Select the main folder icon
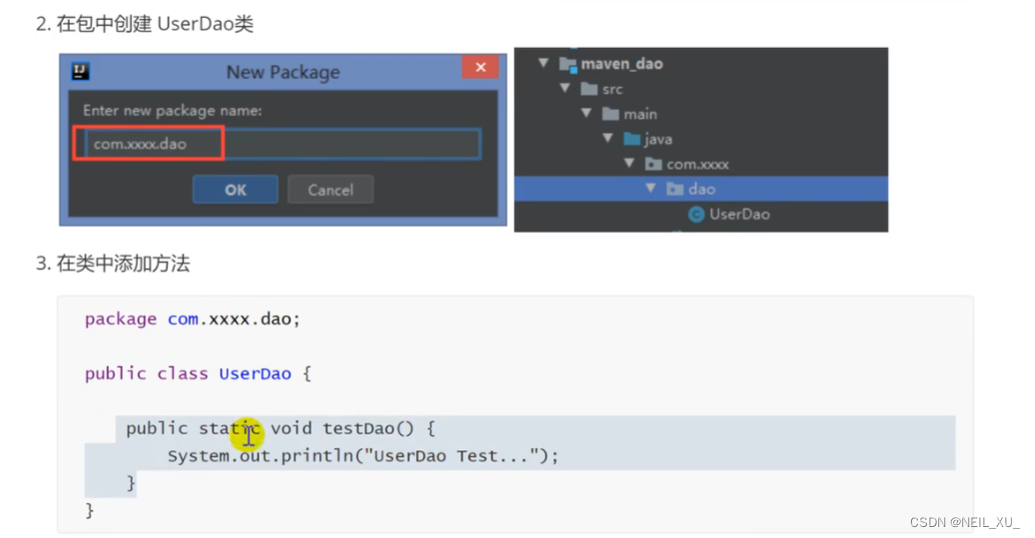 [x=611, y=114]
